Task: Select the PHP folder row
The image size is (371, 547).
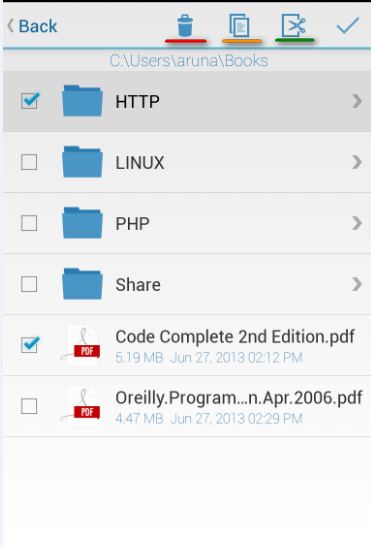Action: (x=187, y=223)
